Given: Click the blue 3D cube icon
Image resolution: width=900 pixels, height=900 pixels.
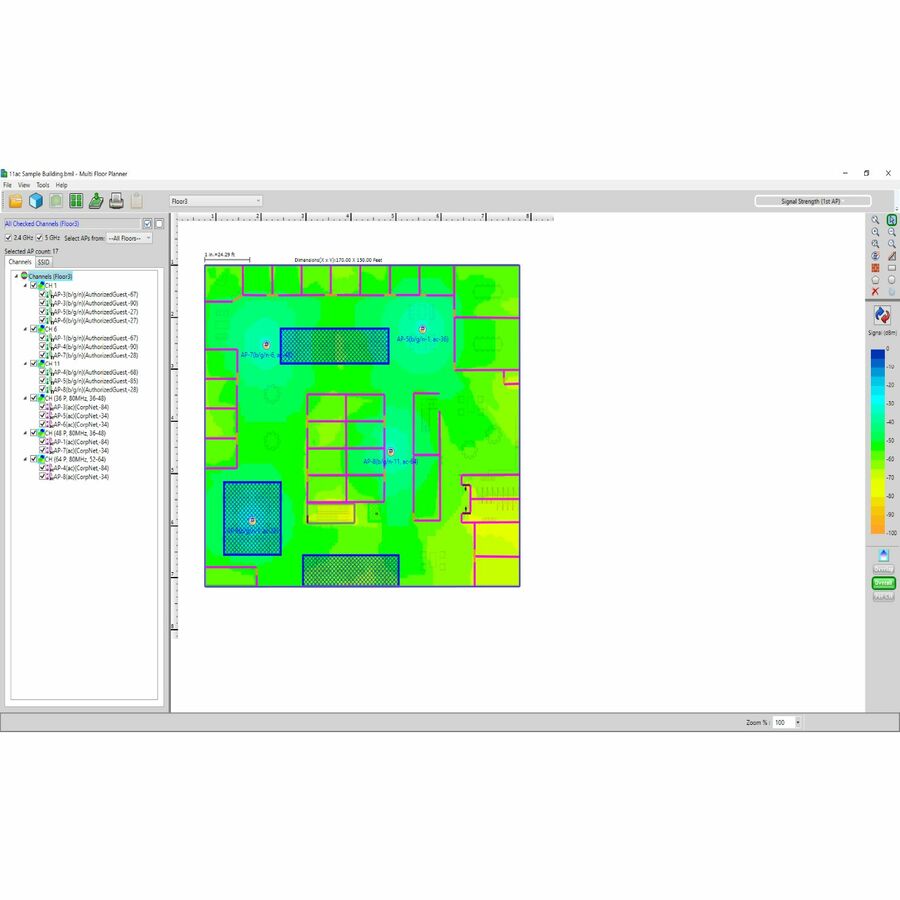Looking at the screenshot, I should [x=35, y=201].
